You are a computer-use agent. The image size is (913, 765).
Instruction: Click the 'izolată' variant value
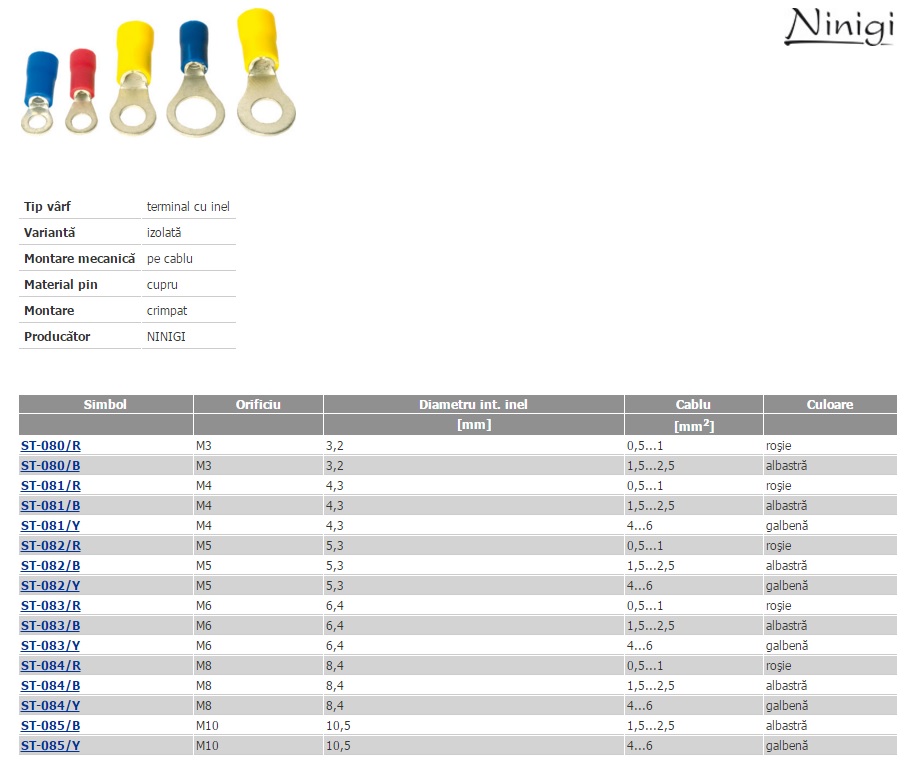tap(164, 233)
